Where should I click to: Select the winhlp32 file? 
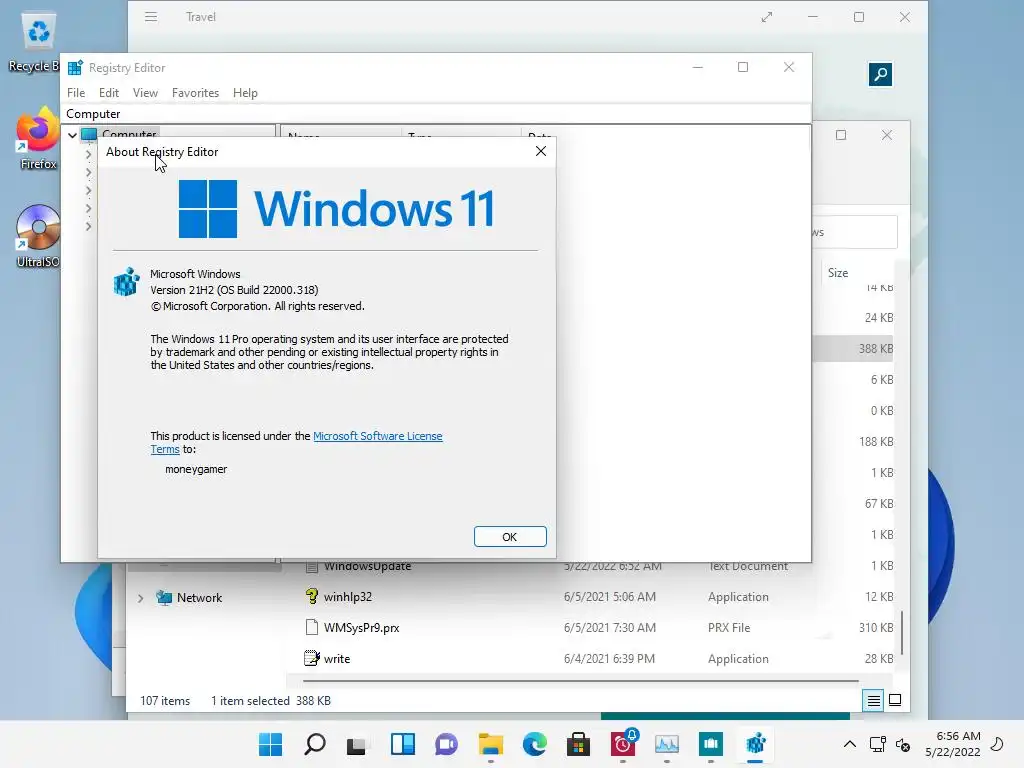347,597
